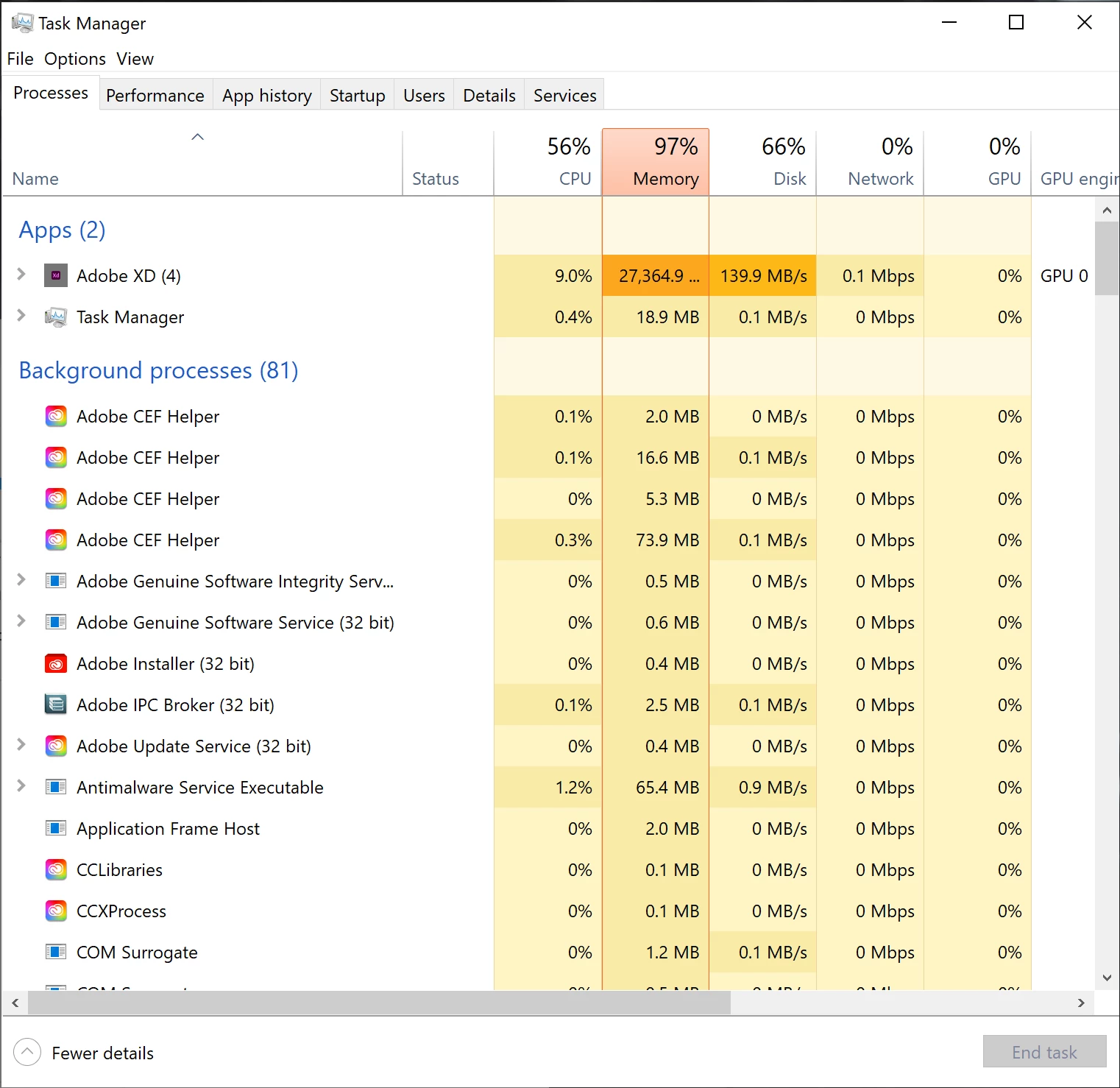Viewport: 1120px width, 1088px height.
Task: Sort processes by CPU column
Action: coord(548,163)
